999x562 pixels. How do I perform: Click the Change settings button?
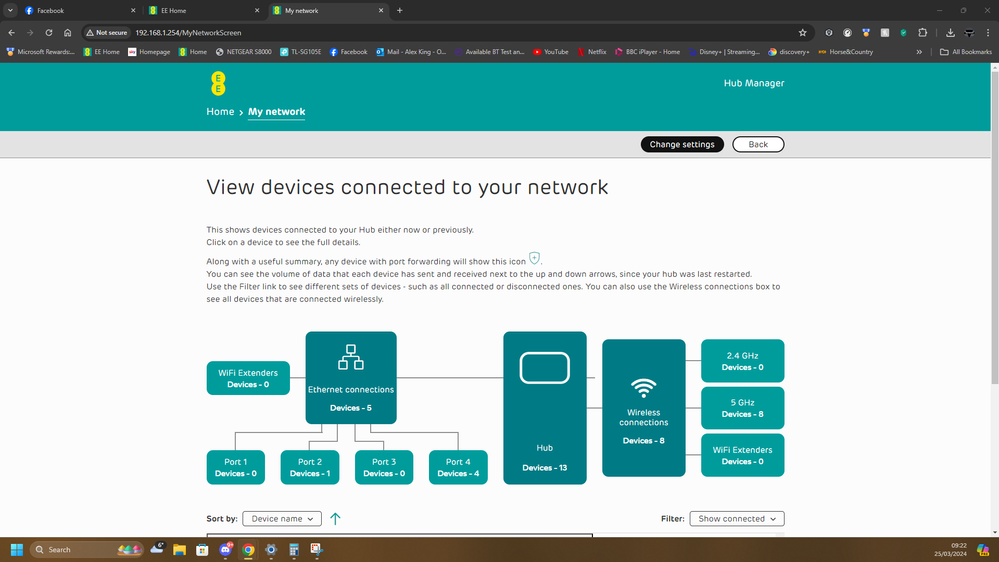point(682,145)
